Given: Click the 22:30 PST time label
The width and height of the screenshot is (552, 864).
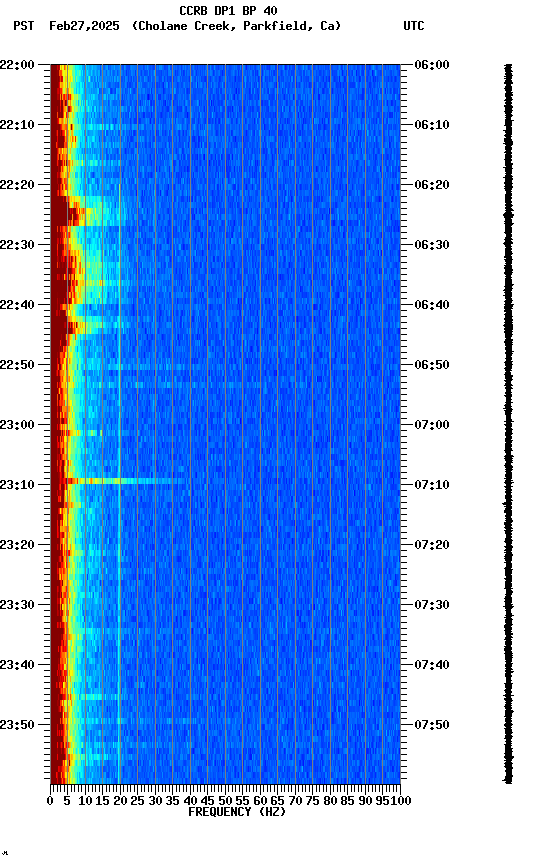Looking at the screenshot, I should 17,245.
